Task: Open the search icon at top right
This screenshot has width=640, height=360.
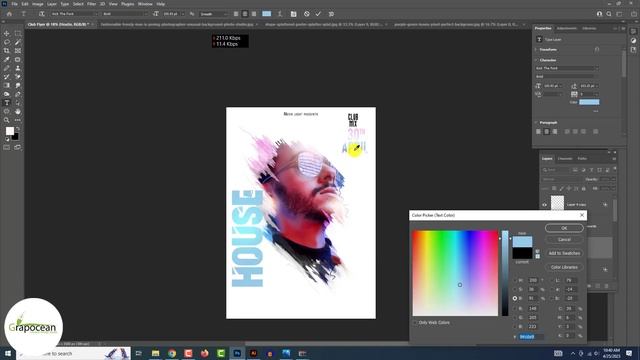Action: pos(609,14)
